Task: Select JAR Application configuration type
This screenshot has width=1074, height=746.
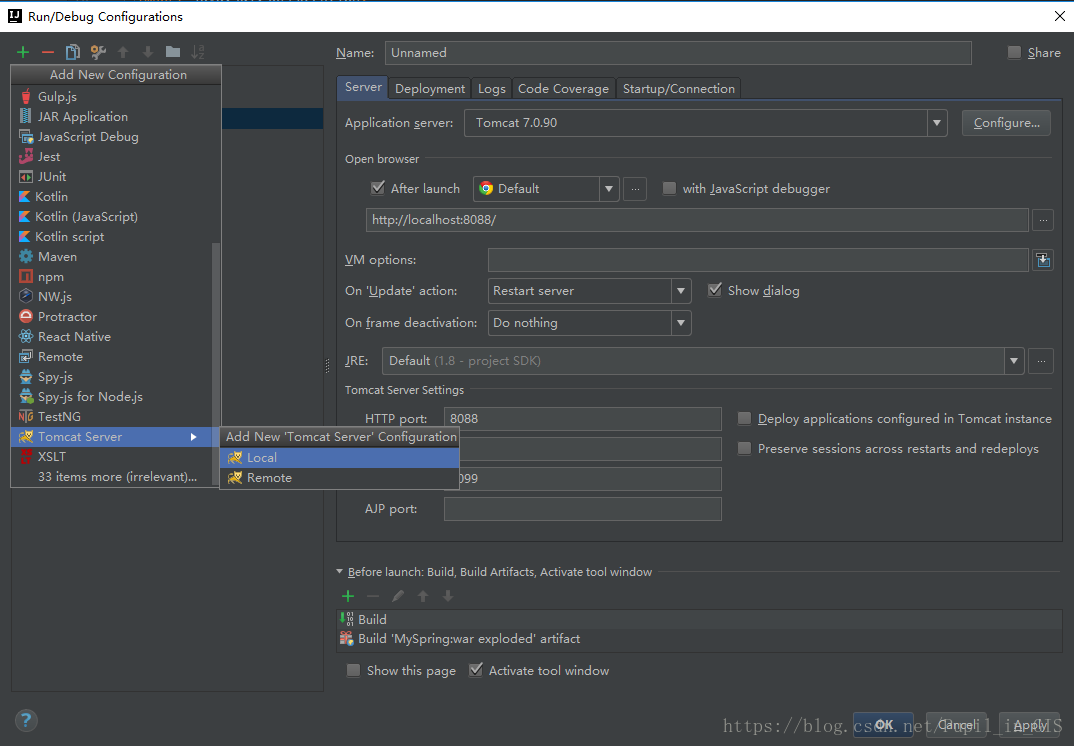Action: click(116, 116)
